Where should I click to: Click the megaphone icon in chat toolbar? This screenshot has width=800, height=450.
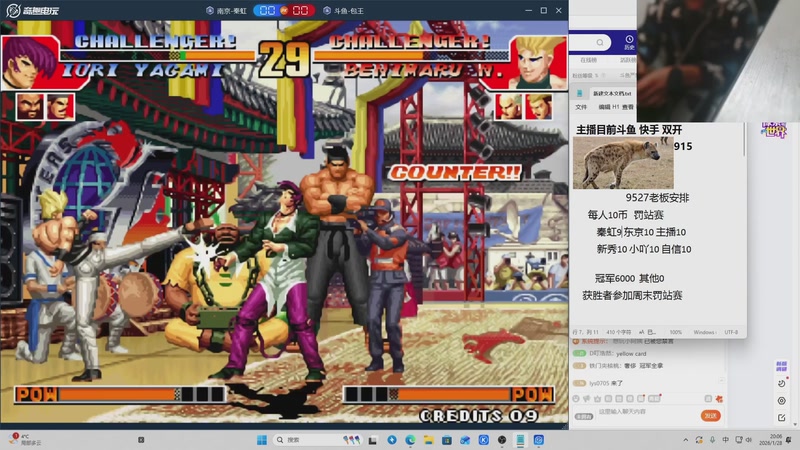(587, 398)
